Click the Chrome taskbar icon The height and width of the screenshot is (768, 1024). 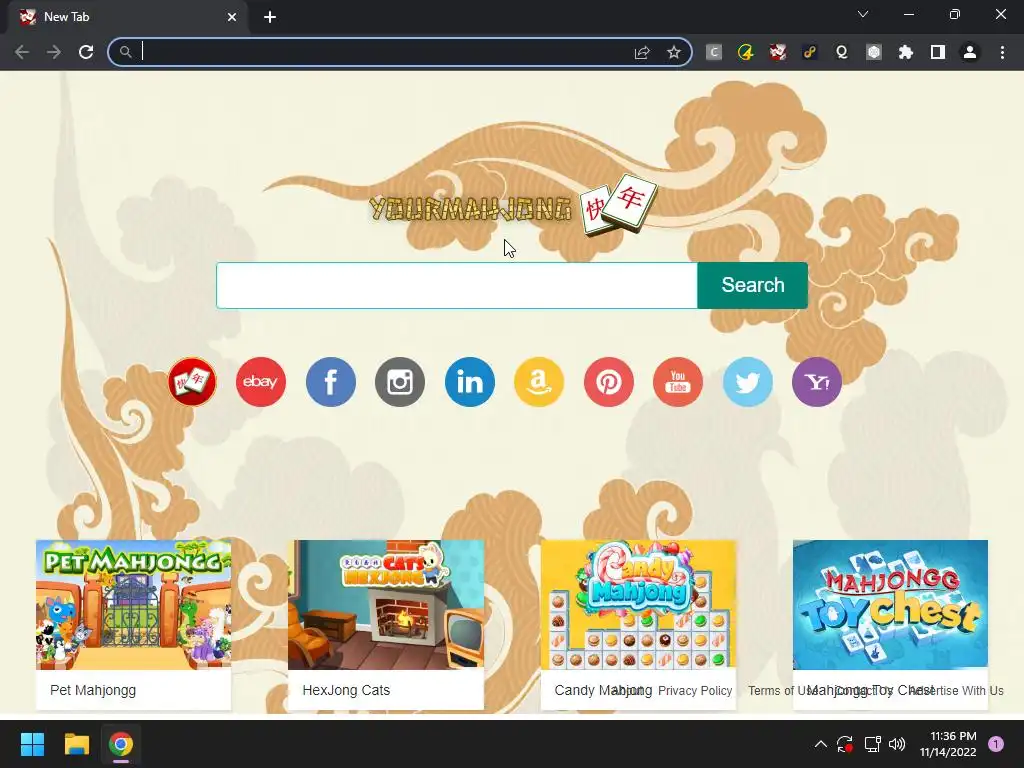(121, 744)
